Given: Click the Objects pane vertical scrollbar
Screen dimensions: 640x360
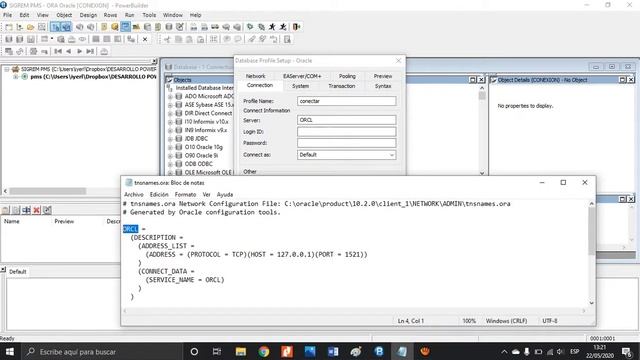Looking at the screenshot, I should (482, 96).
